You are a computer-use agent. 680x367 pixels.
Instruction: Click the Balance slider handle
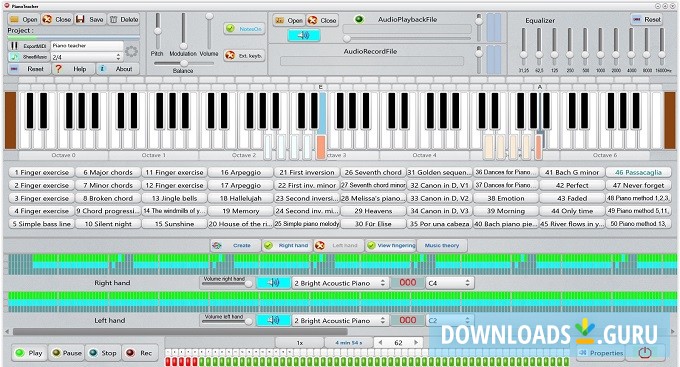tap(184, 63)
